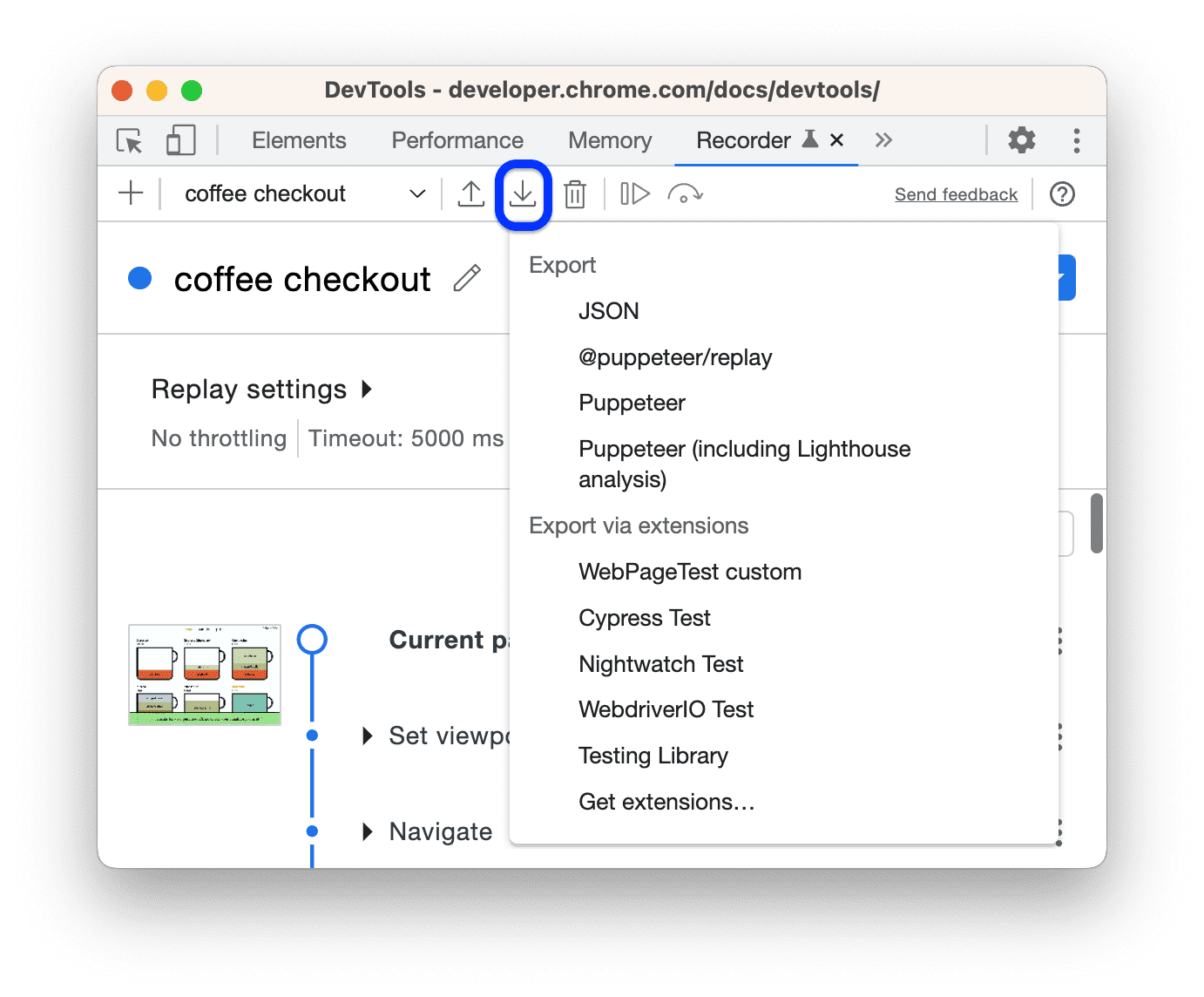Click the current page thumbnail
The width and height of the screenshot is (1204, 997).
(204, 675)
